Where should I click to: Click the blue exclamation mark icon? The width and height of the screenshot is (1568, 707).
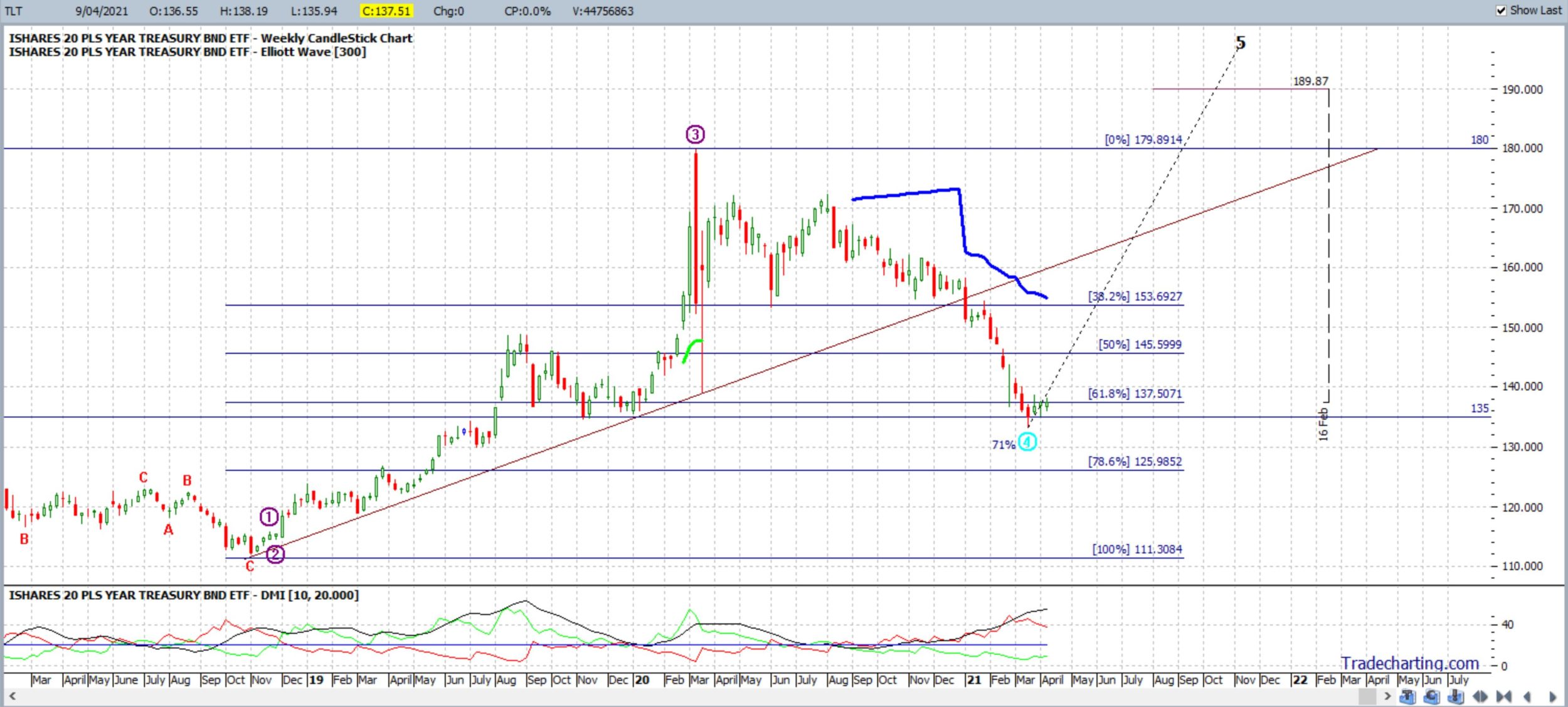pos(1456,696)
